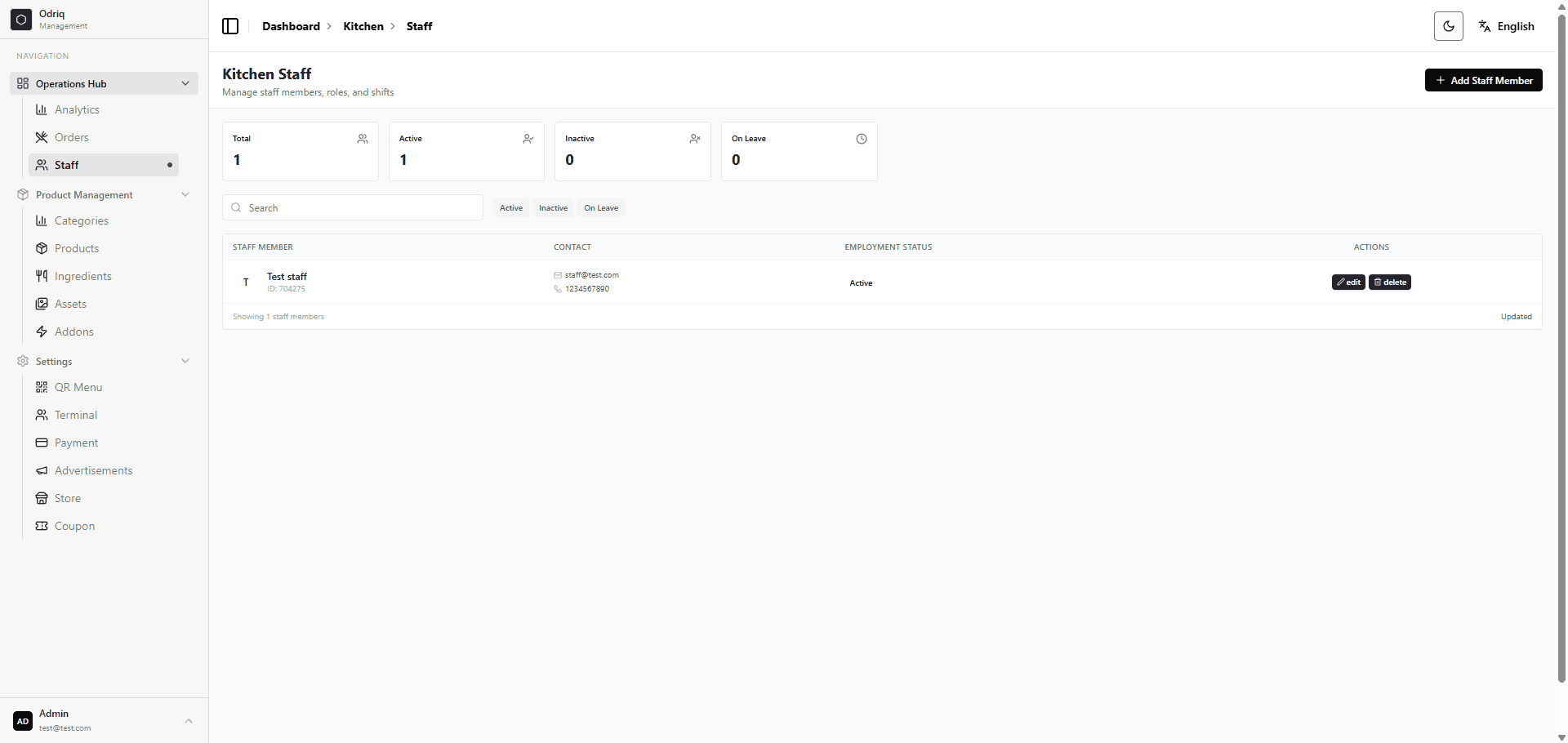Click the Coupon ticket icon
The width and height of the screenshot is (1568, 743).
(x=42, y=526)
